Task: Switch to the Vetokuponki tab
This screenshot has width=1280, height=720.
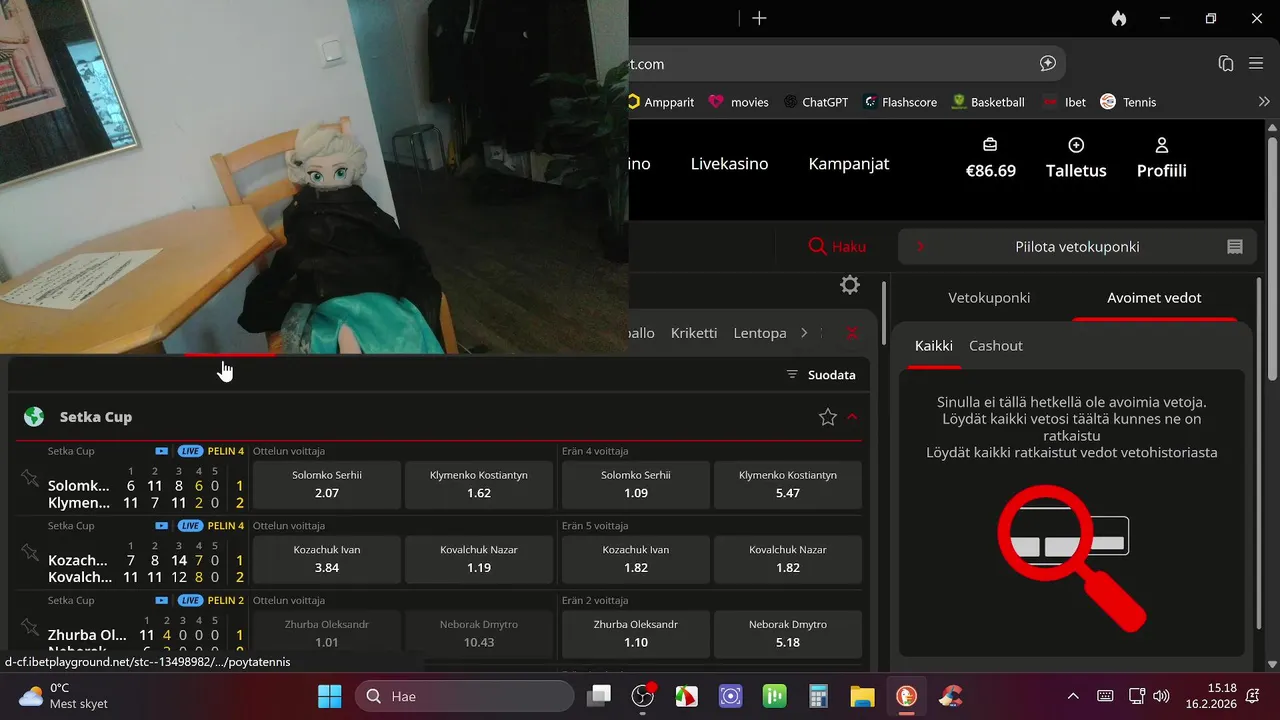Action: tap(989, 298)
